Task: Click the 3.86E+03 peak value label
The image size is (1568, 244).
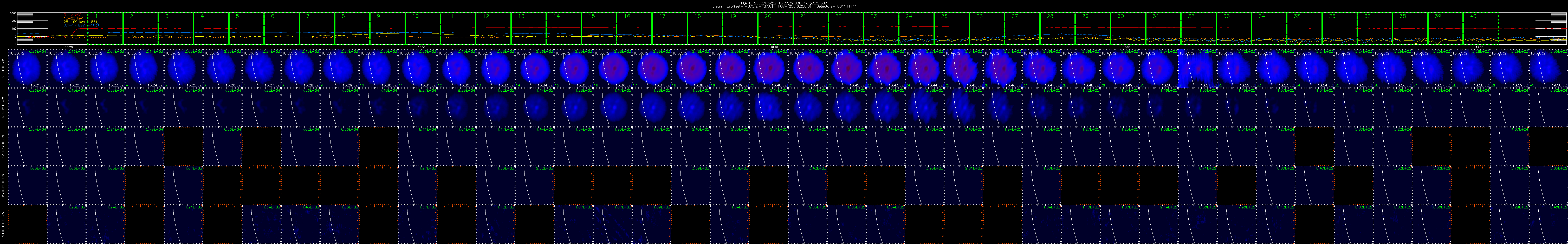Action: pyautogui.click(x=428, y=52)
